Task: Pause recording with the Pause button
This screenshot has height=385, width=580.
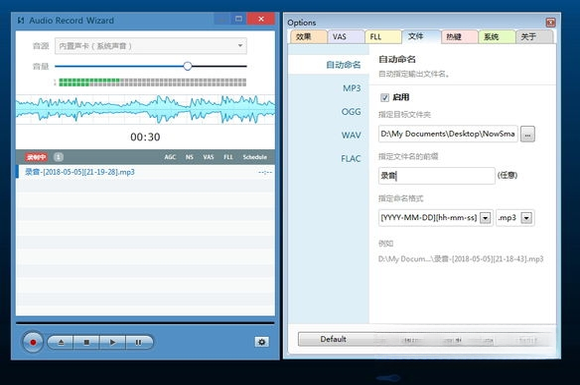Action: (x=139, y=342)
